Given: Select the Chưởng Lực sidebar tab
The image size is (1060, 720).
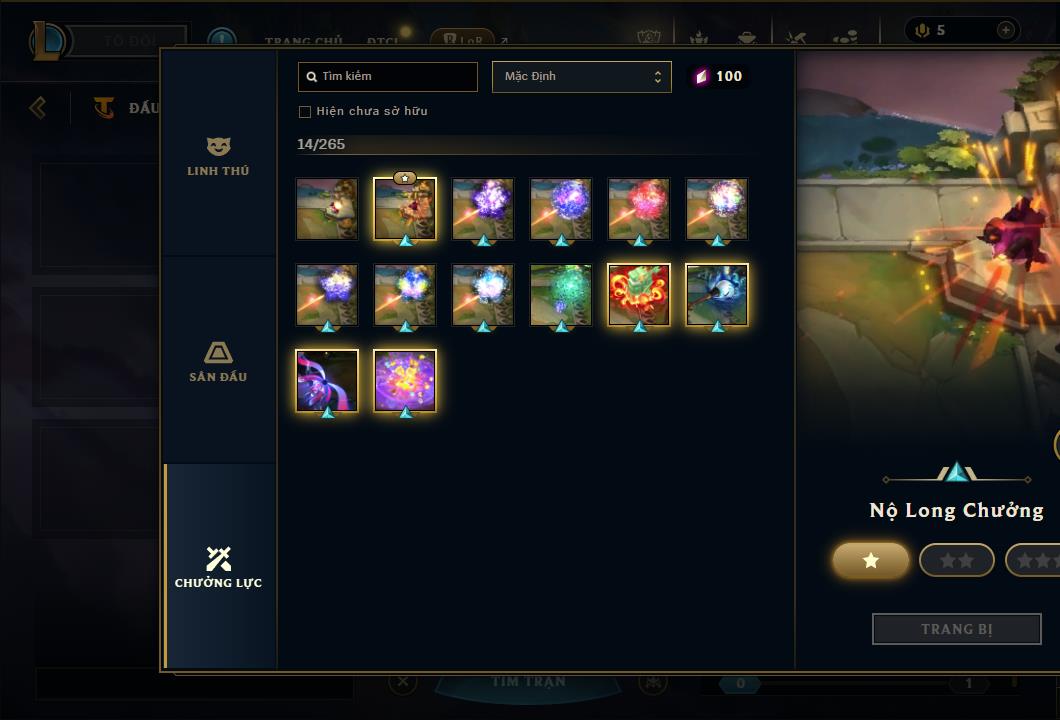Looking at the screenshot, I should [x=218, y=566].
